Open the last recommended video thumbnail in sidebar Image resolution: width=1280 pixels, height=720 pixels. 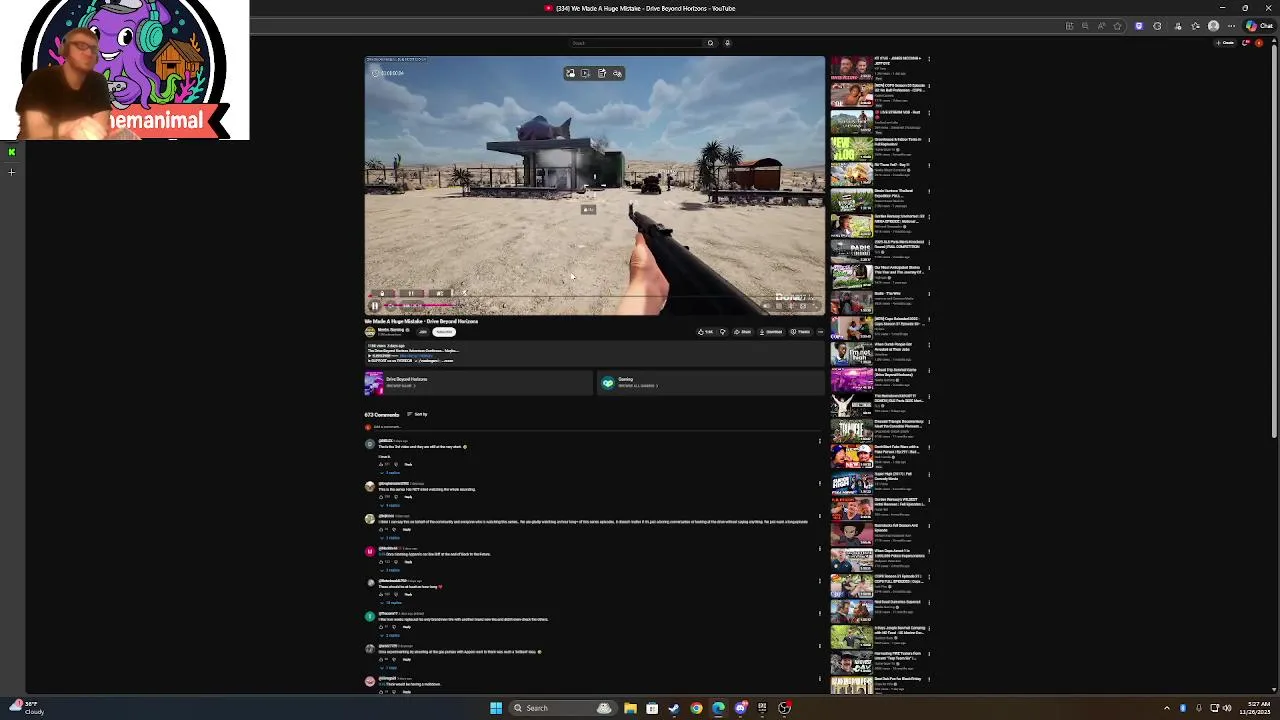[x=851, y=685]
